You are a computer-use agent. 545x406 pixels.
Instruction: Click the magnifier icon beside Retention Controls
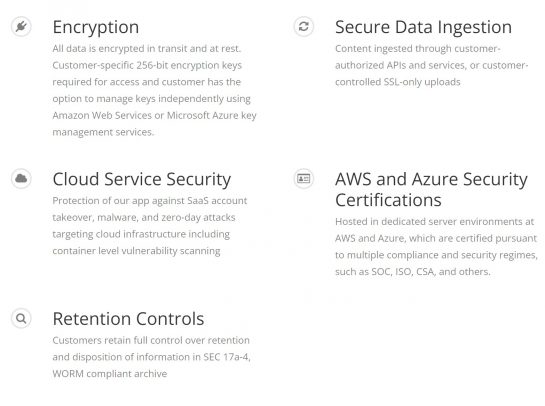21,318
